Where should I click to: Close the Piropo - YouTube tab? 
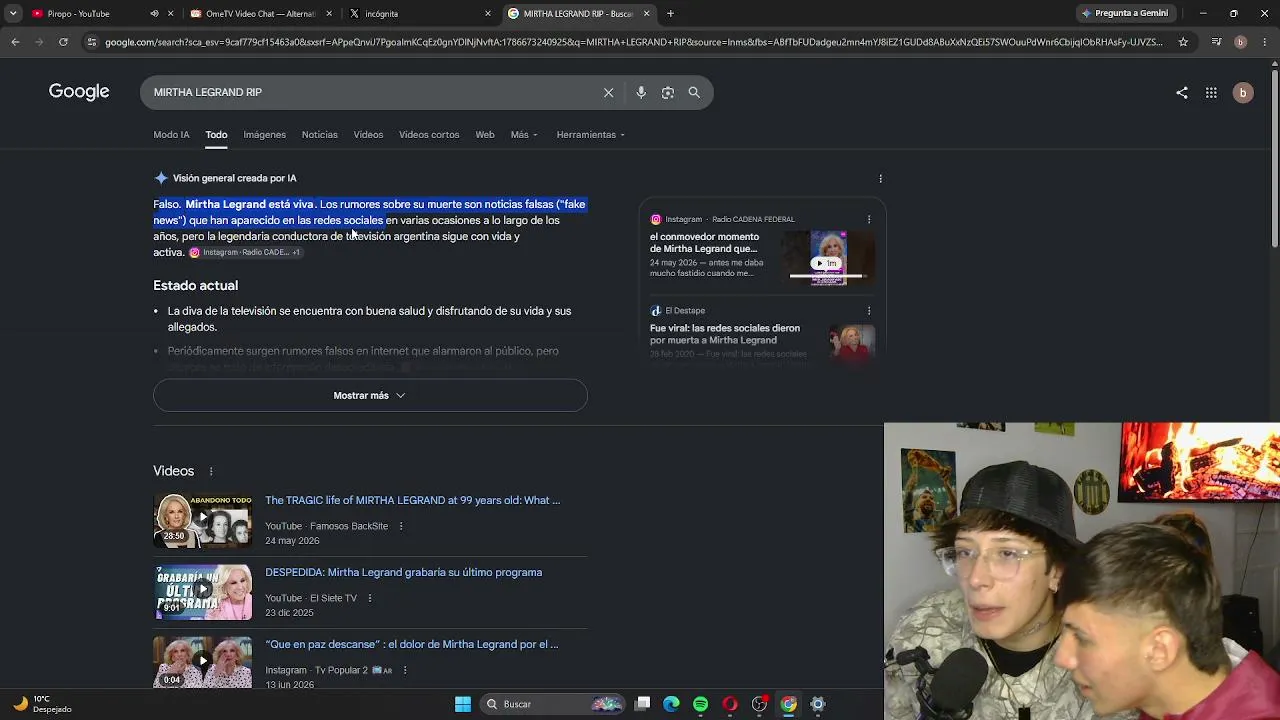[171, 14]
